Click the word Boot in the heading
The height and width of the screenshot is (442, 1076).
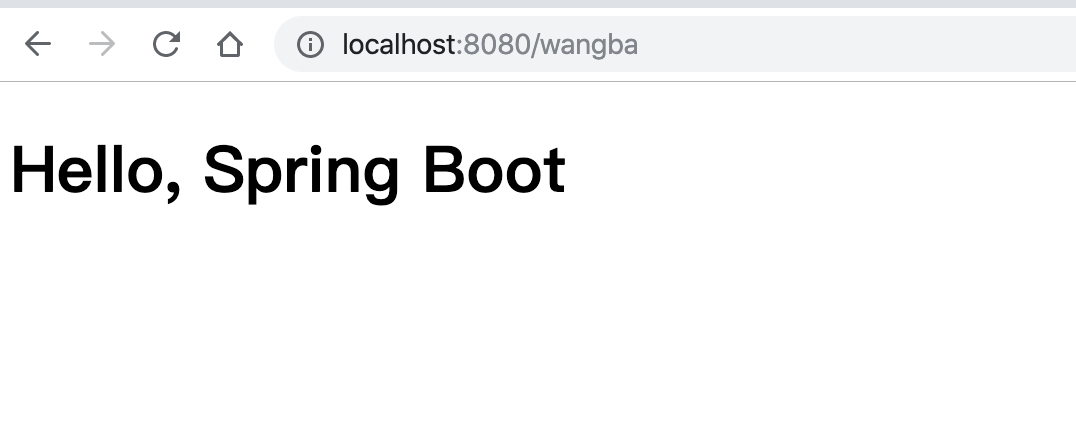pos(495,170)
